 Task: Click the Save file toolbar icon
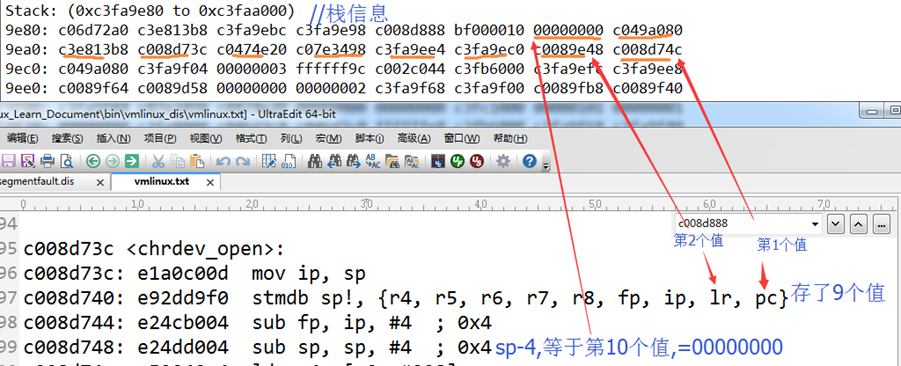click(9, 161)
